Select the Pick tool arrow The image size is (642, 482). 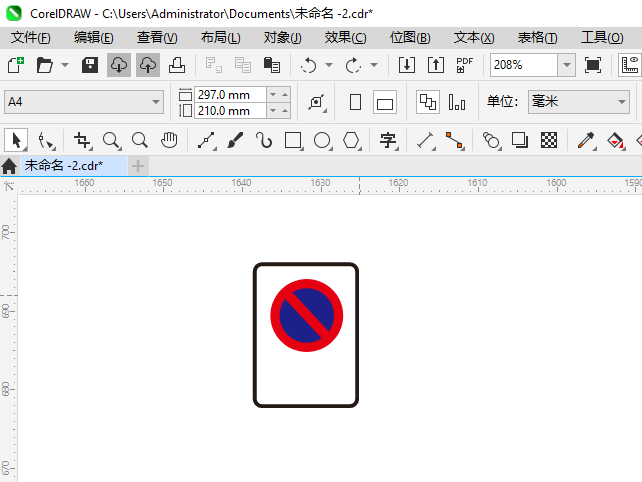[16, 140]
